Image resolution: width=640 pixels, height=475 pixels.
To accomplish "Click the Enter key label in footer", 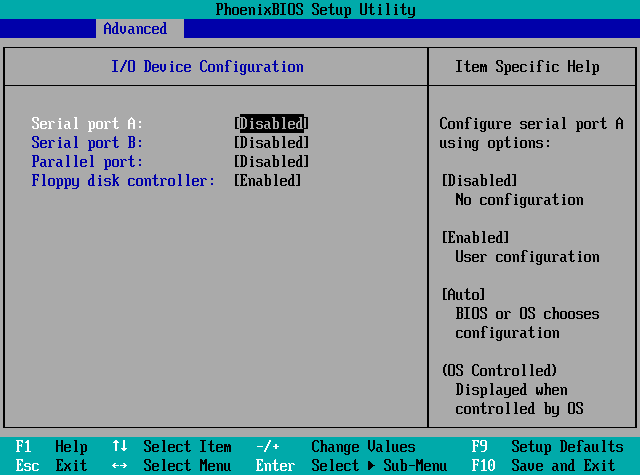I will click(x=275, y=466).
